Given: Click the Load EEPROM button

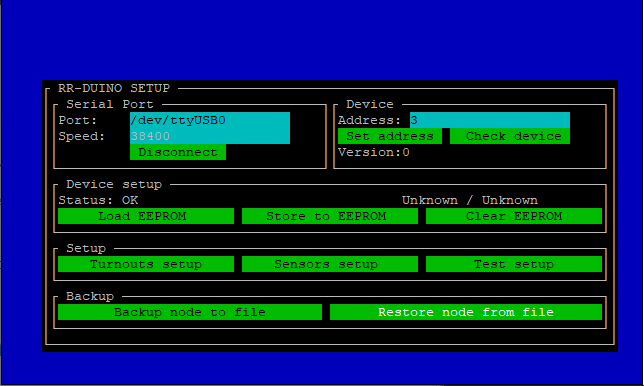Looking at the screenshot, I should [x=146, y=216].
